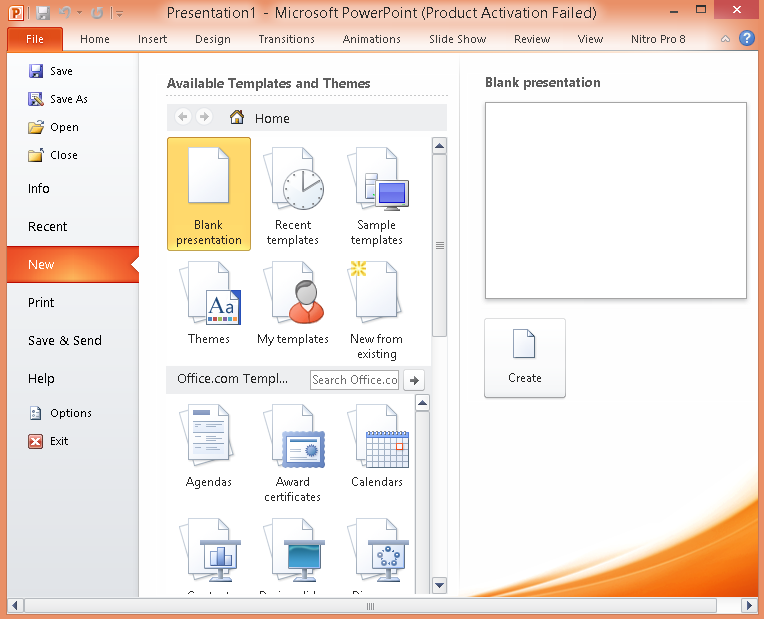This screenshot has width=764, height=619.
Task: Click the Home breadcrumb link
Action: (271, 118)
